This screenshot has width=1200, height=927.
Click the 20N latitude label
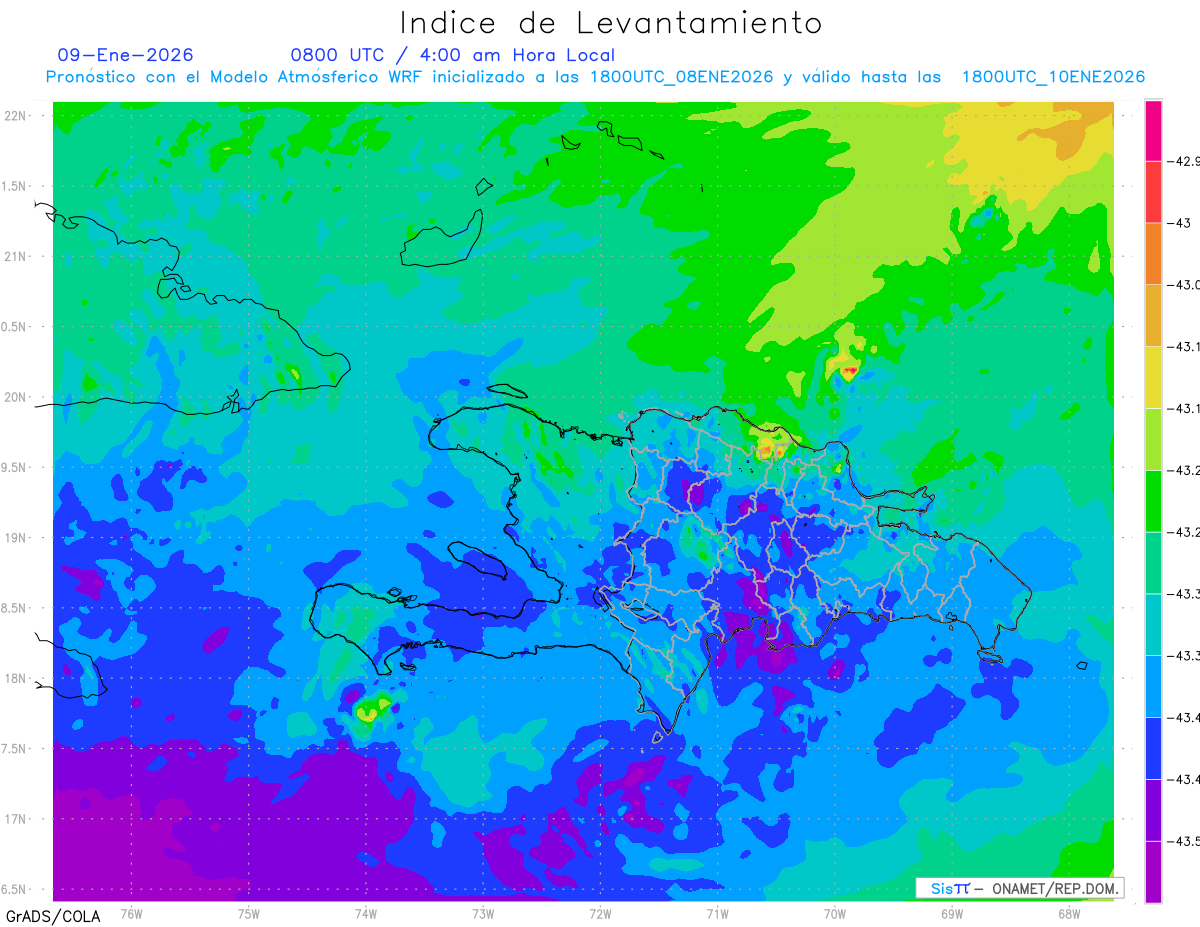(x=17, y=397)
